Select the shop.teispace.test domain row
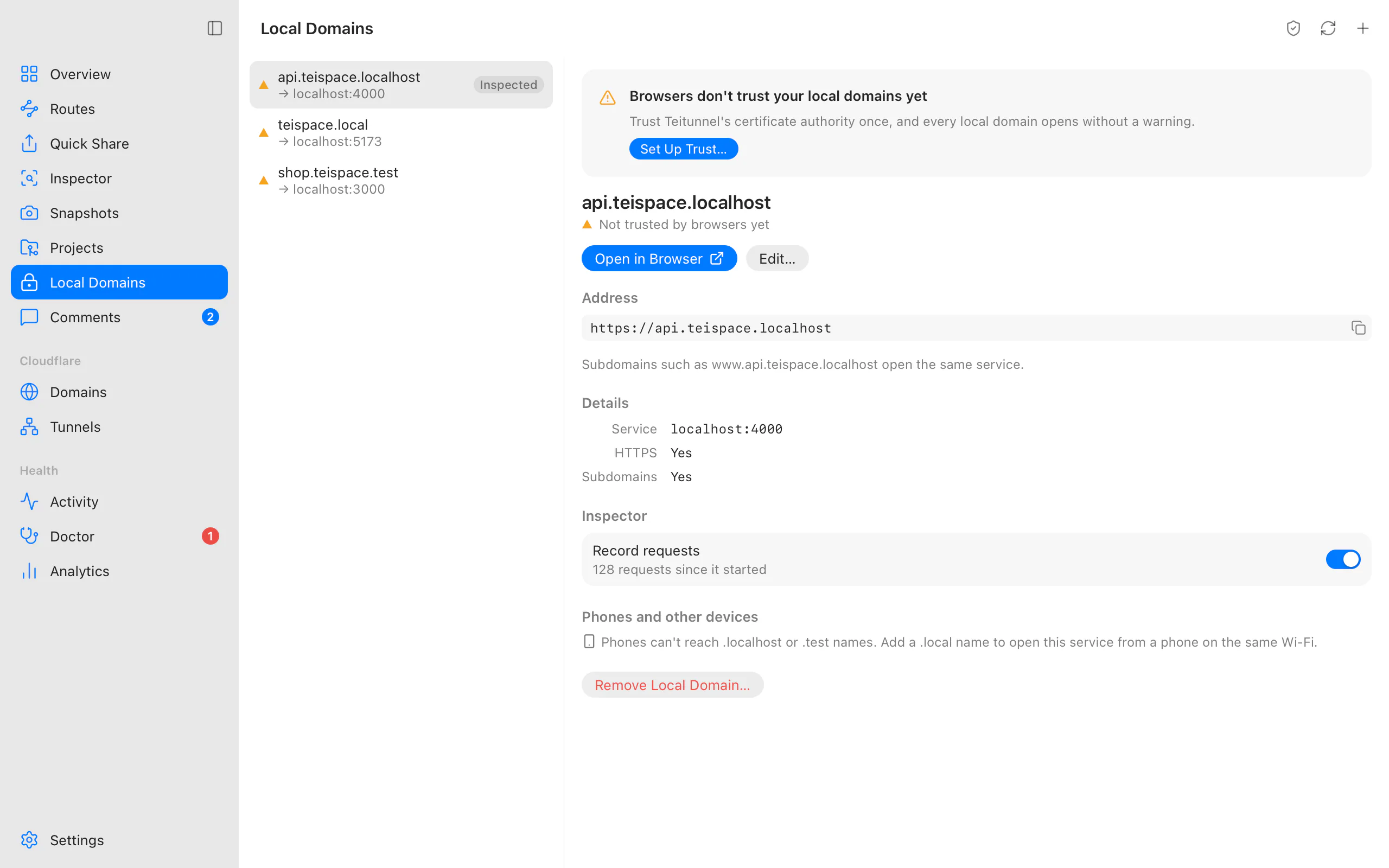 (x=400, y=180)
